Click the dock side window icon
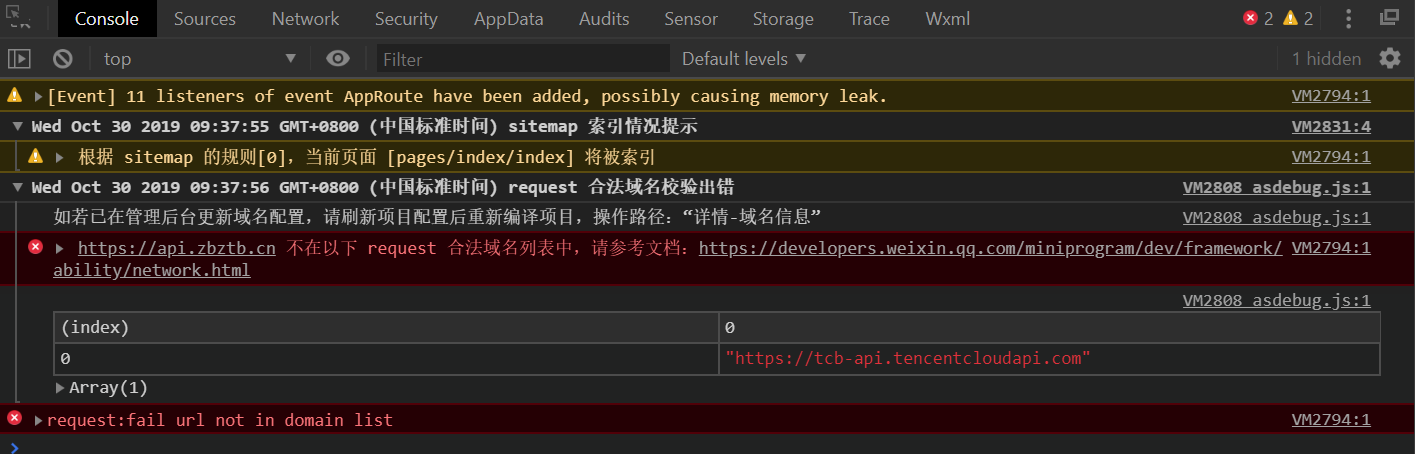 click(1389, 18)
